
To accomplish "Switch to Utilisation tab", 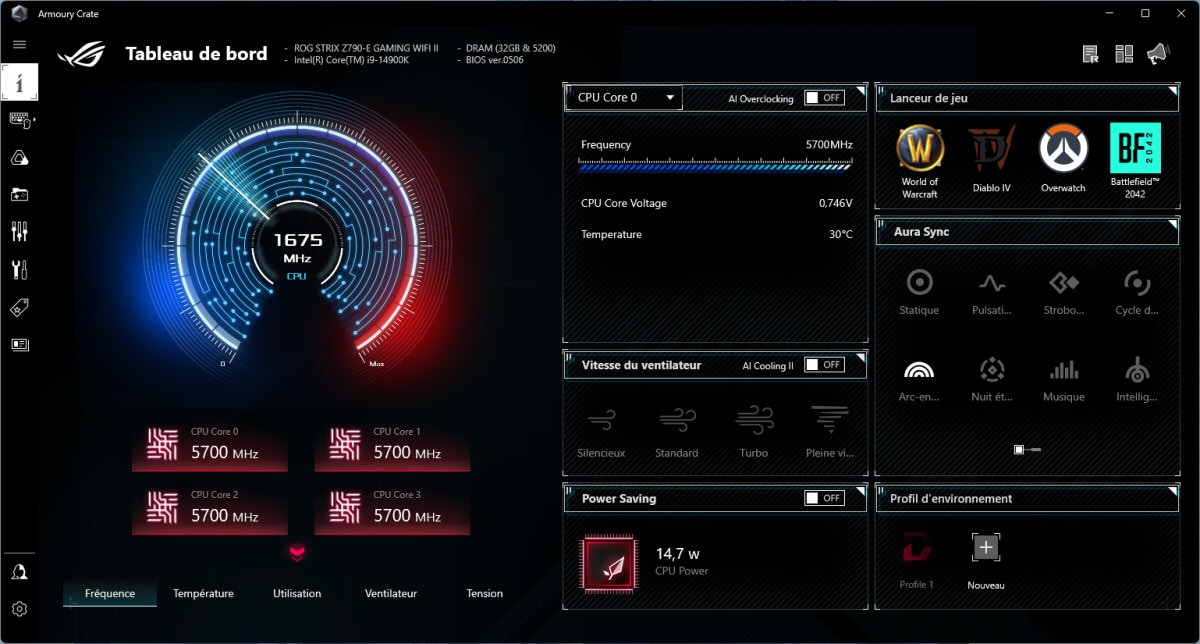I will click(x=297, y=593).
